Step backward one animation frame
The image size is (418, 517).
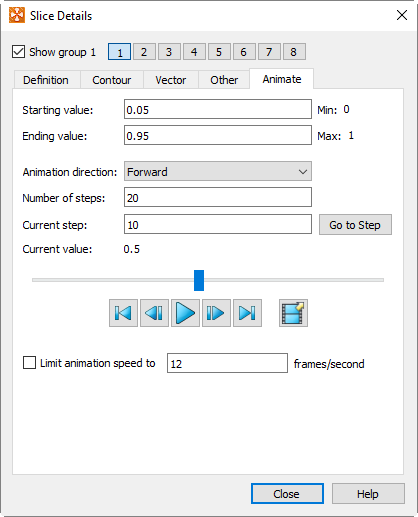click(x=154, y=313)
